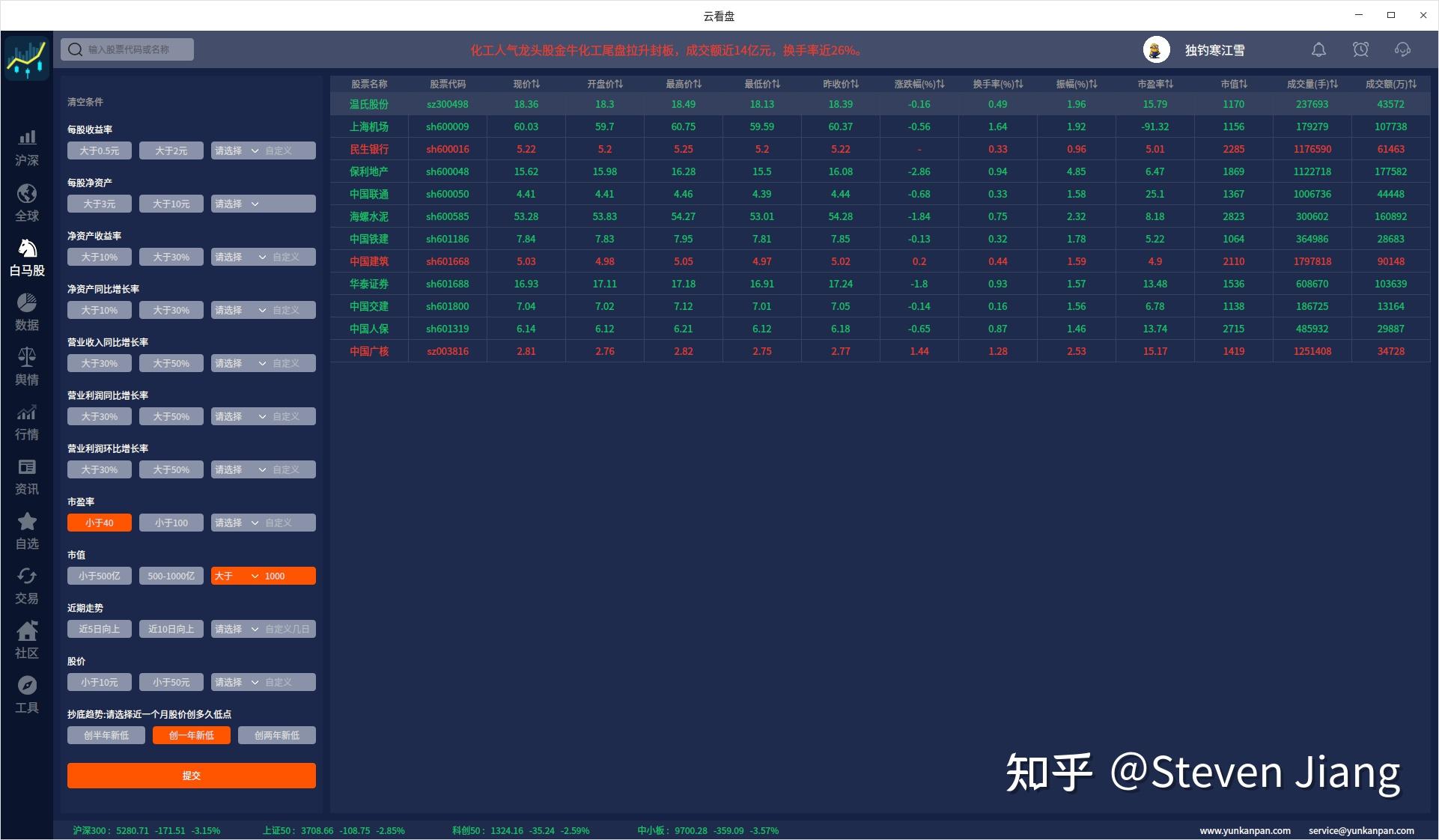The width and height of the screenshot is (1439, 840).
Task: Click 市值 custom value field showing 1000
Action: [x=289, y=576]
